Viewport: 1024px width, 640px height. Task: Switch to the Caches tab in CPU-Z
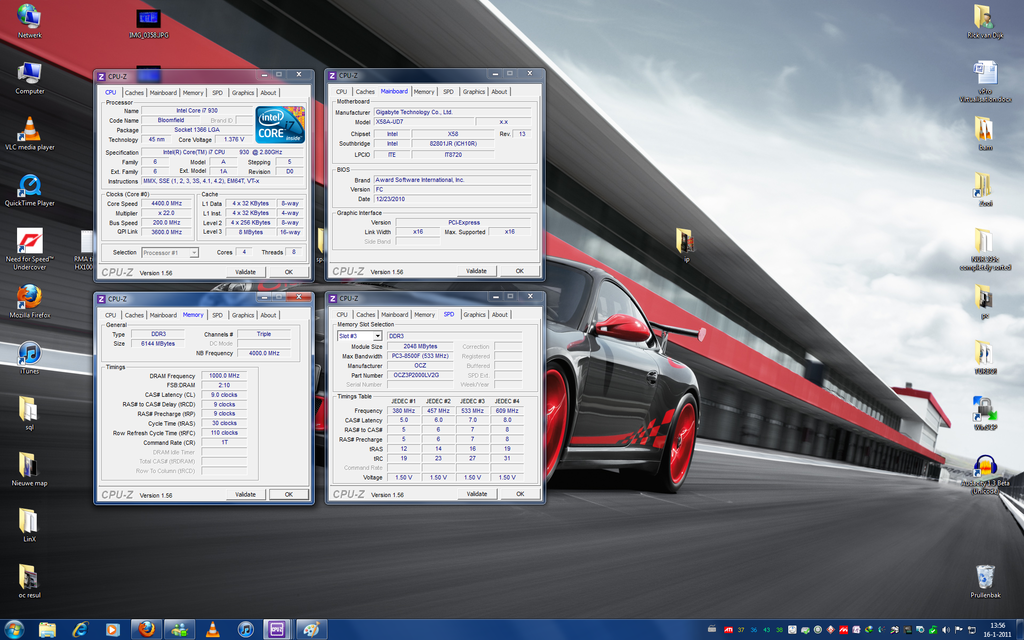[x=135, y=92]
